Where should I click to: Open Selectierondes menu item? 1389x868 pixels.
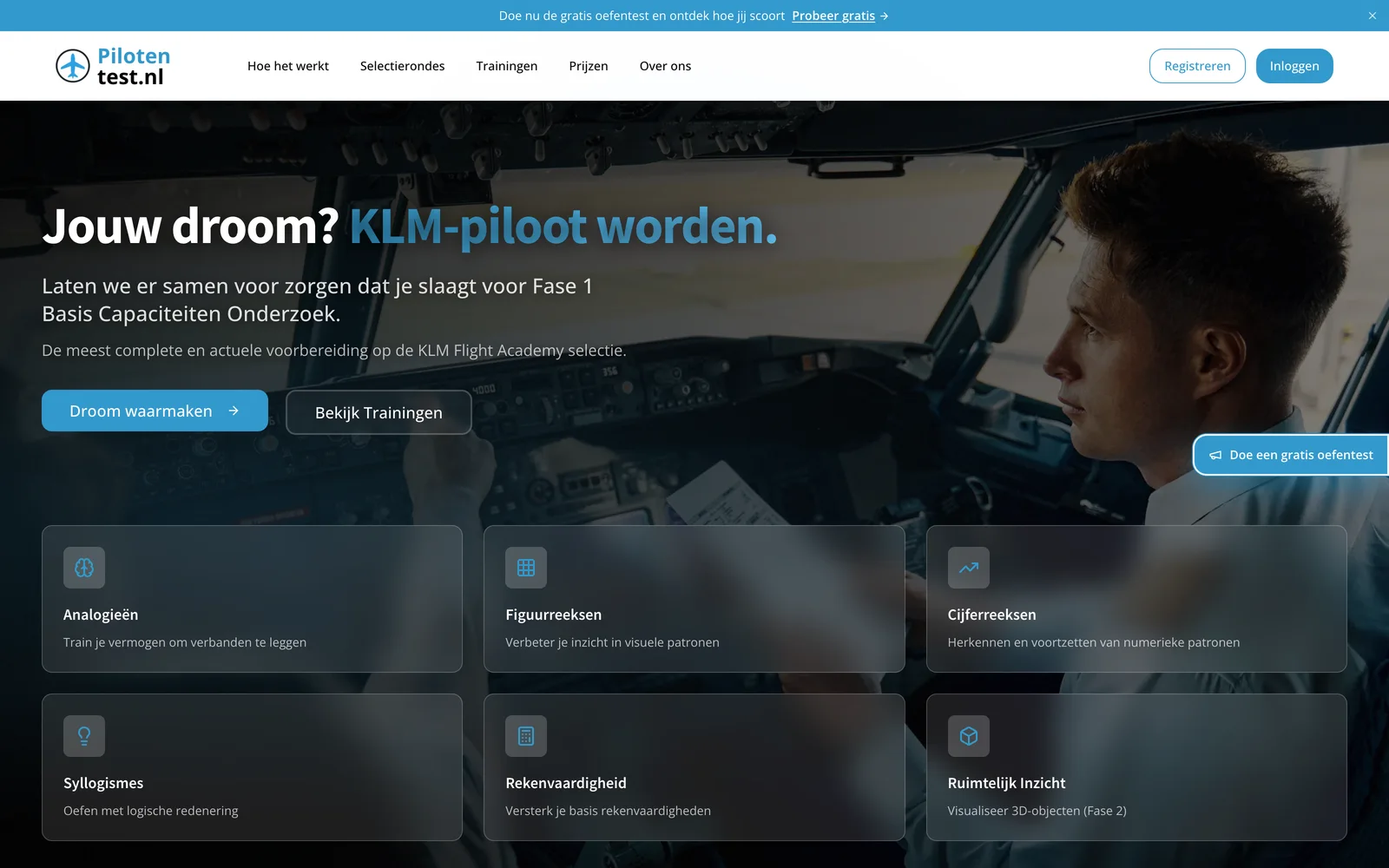click(402, 66)
